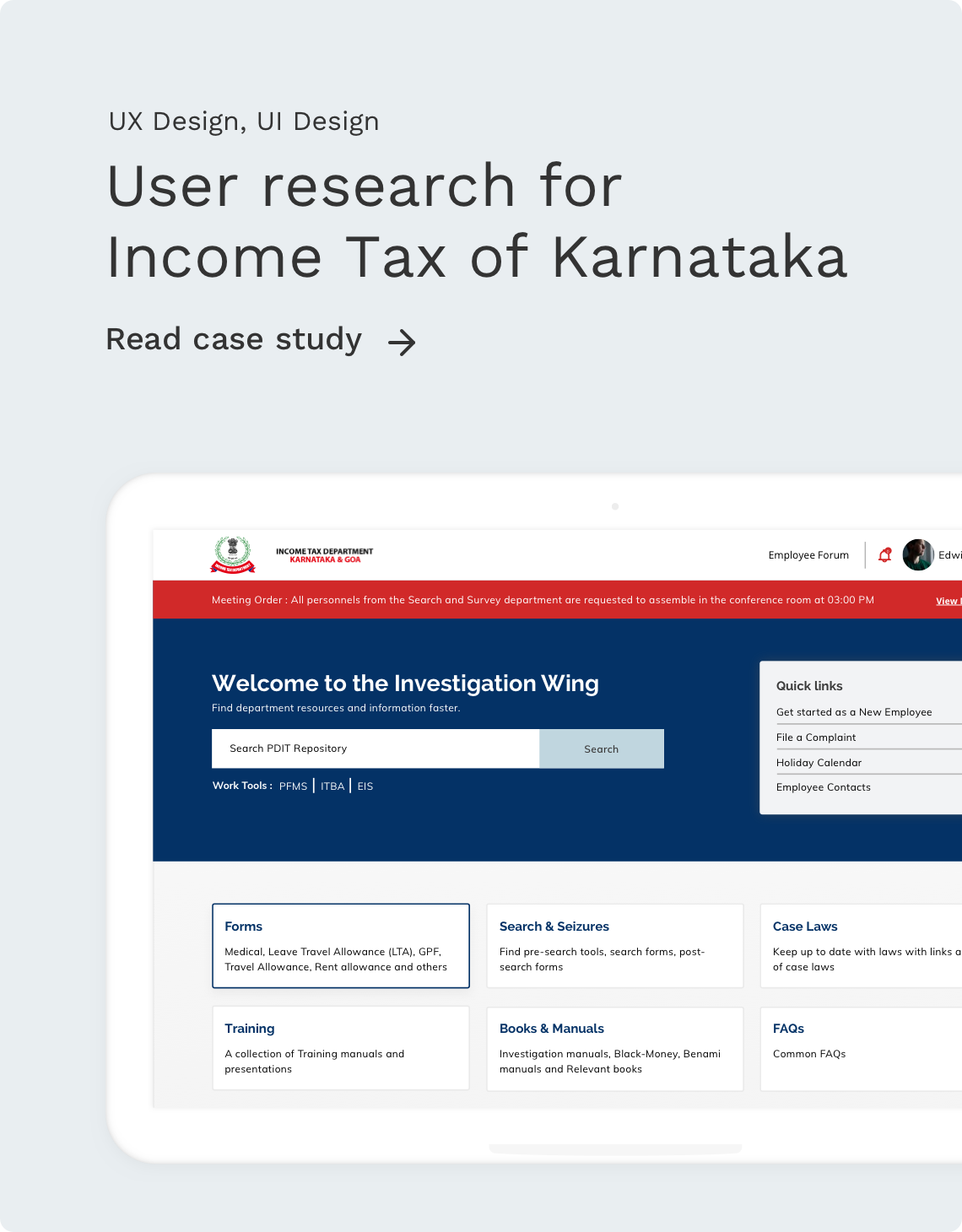
Task: Open the Forms card
Action: point(340,945)
